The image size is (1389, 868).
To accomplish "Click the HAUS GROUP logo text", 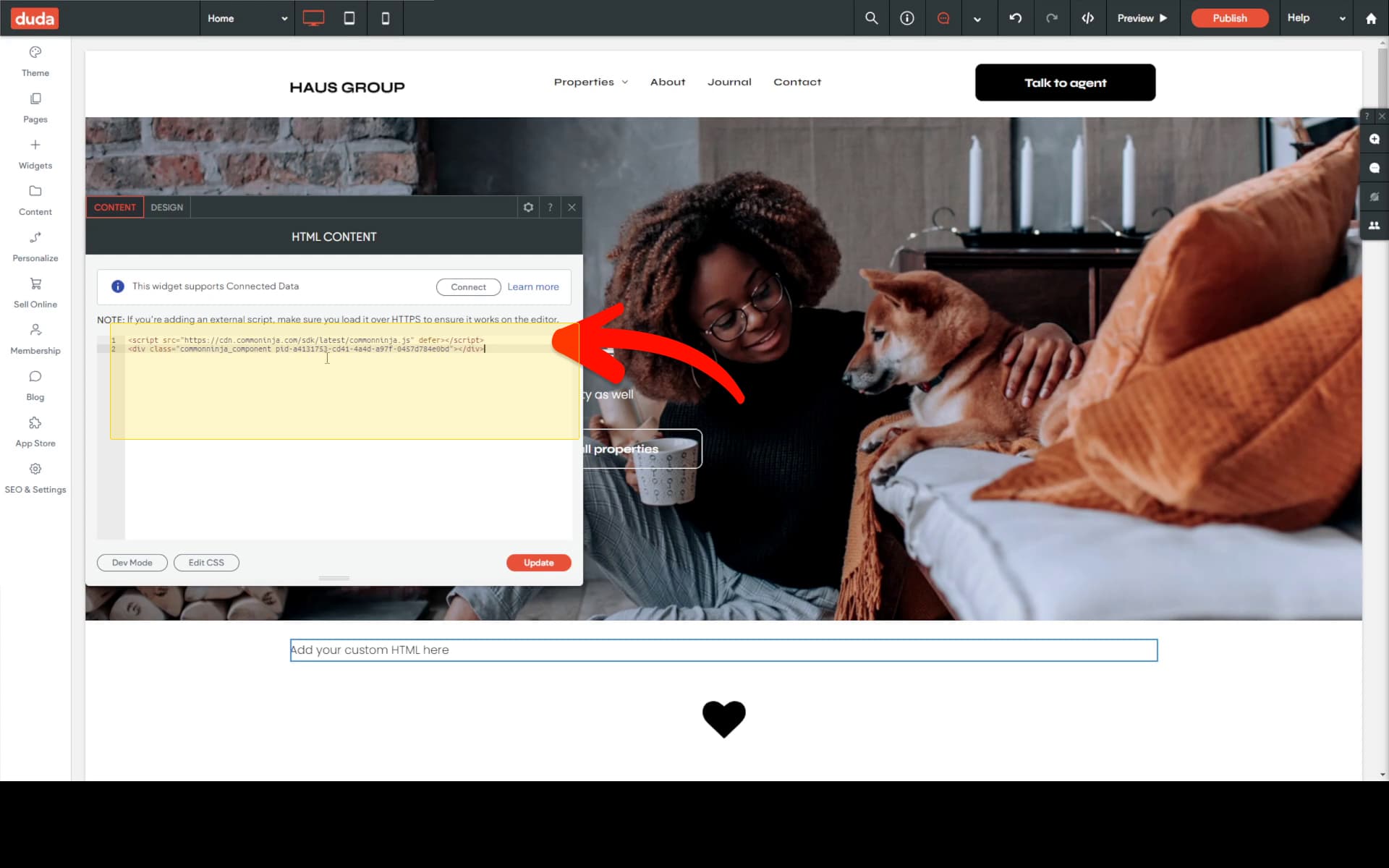I will pos(347,88).
